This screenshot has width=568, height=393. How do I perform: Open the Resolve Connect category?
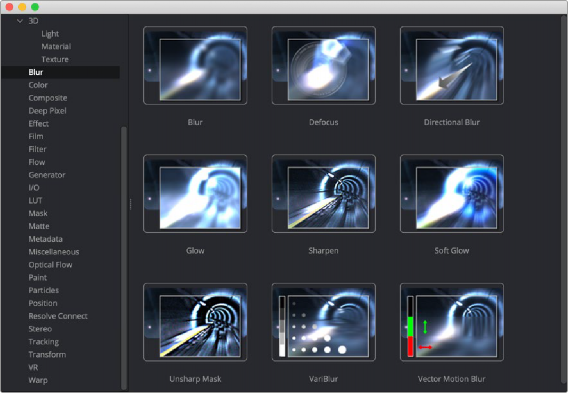pyautogui.click(x=58, y=316)
